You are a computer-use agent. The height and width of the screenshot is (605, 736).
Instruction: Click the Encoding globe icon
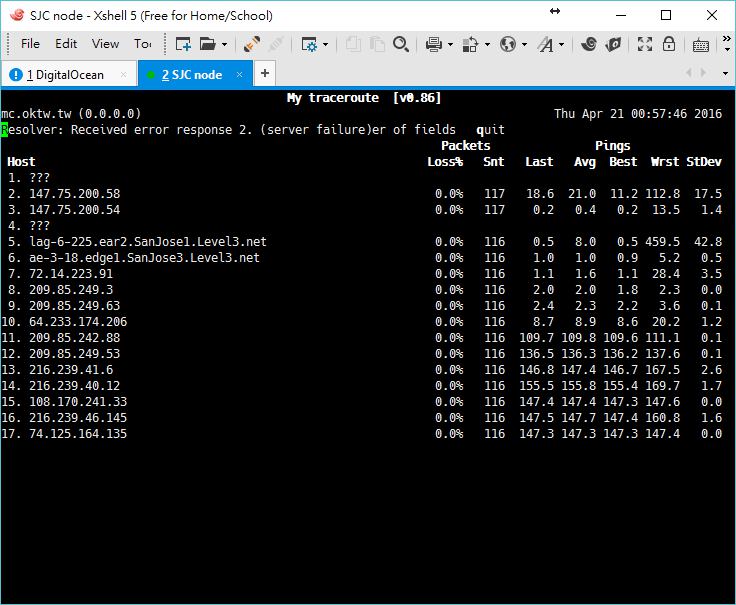507,44
